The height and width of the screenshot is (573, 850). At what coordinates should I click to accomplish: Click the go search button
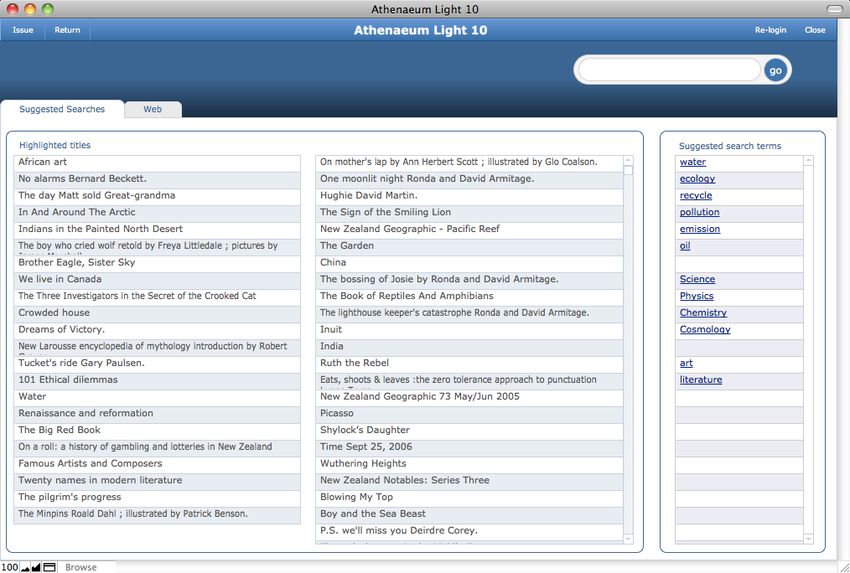coord(775,70)
